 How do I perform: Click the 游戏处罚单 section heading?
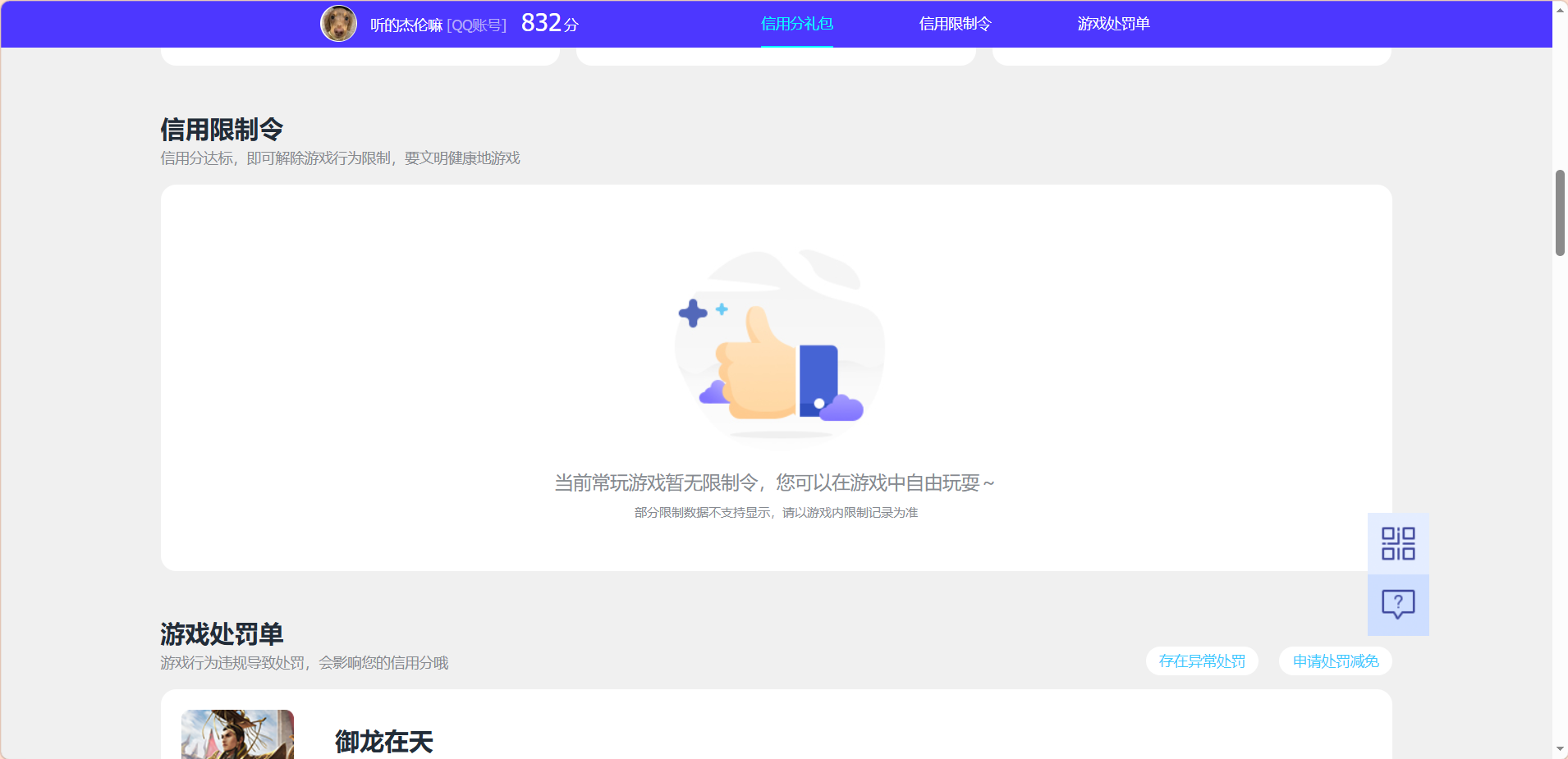click(x=221, y=633)
